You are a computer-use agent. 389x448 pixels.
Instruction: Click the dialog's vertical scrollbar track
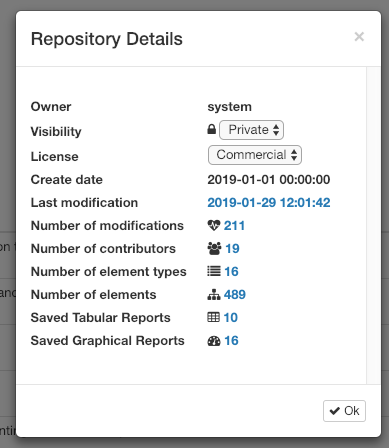coord(373,225)
